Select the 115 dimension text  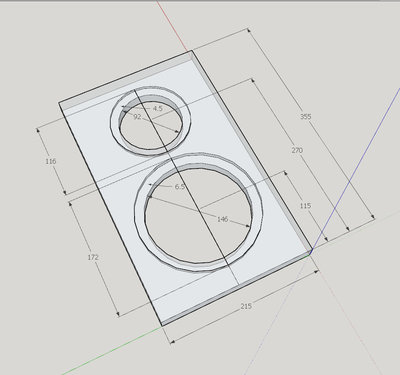tap(305, 206)
